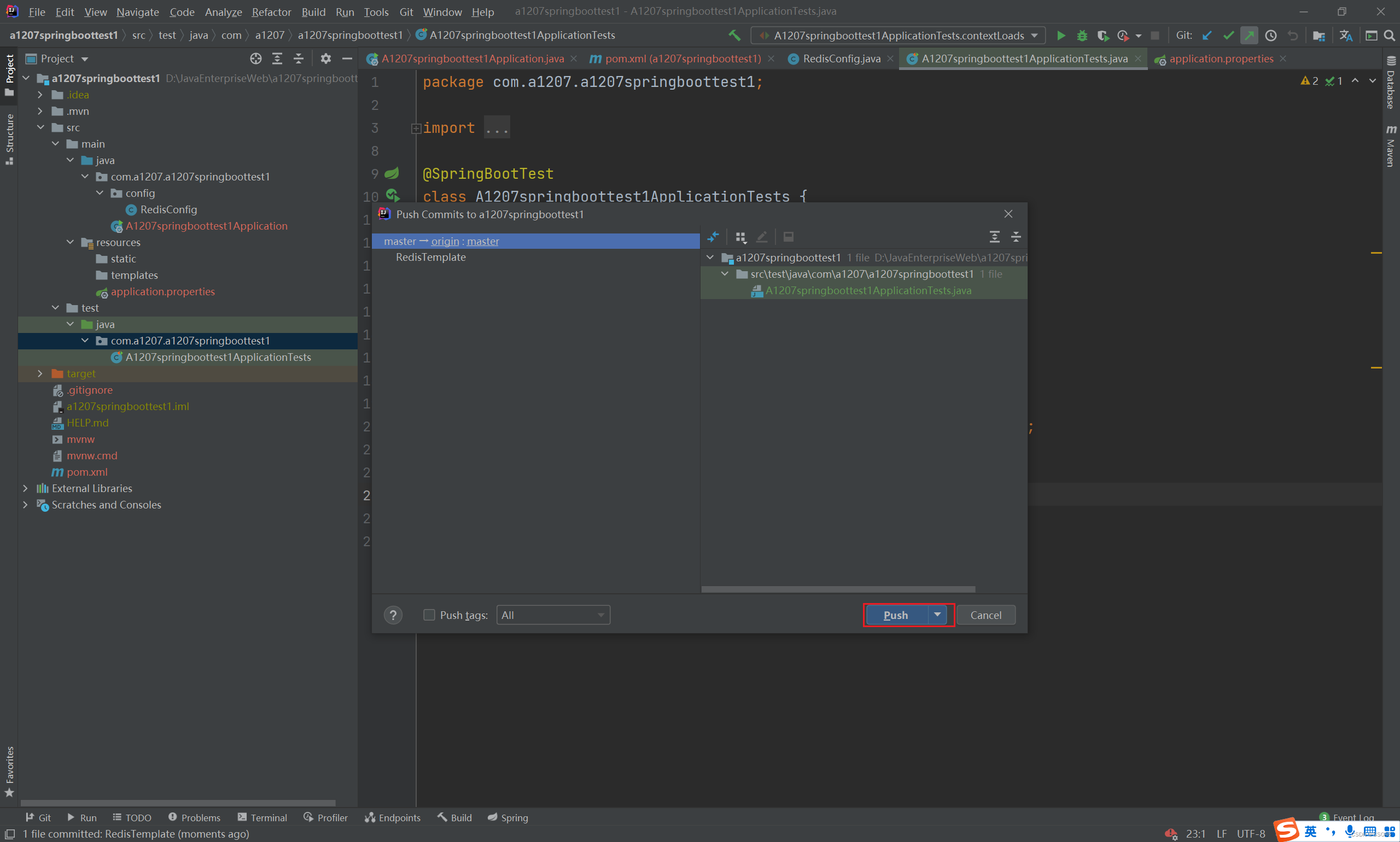Collapse all in Project panel

(299, 59)
